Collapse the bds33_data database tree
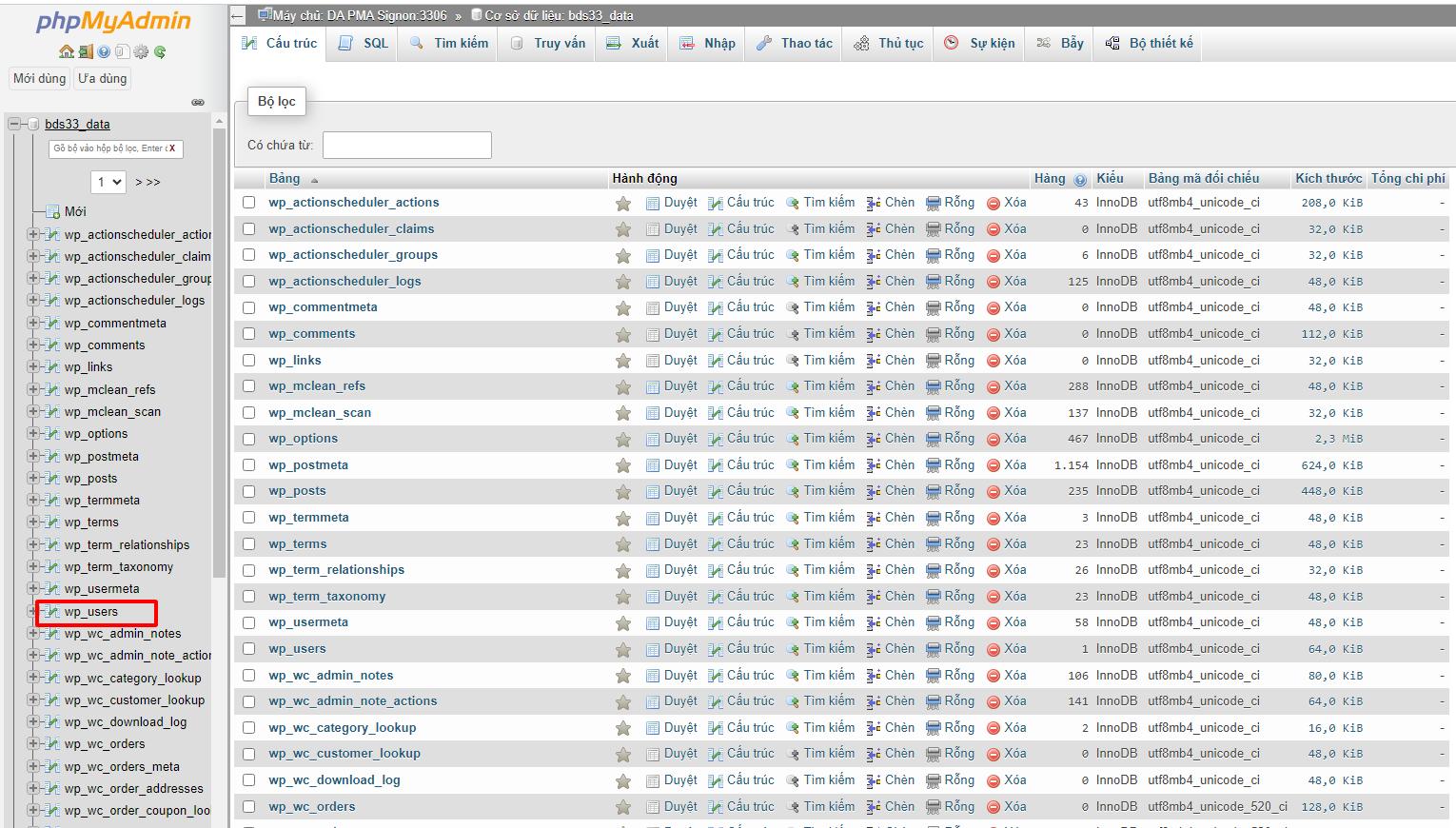The image size is (1456, 828). (15, 124)
